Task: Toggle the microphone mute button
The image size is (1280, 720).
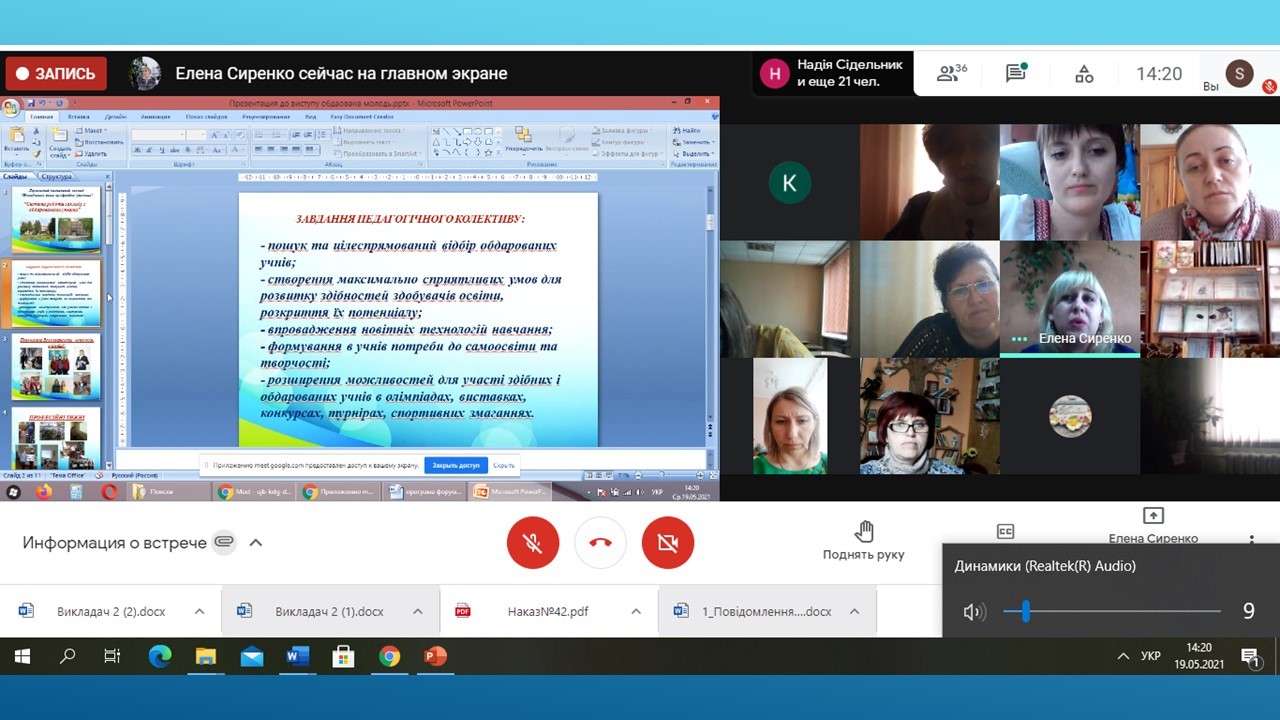Action: click(533, 543)
